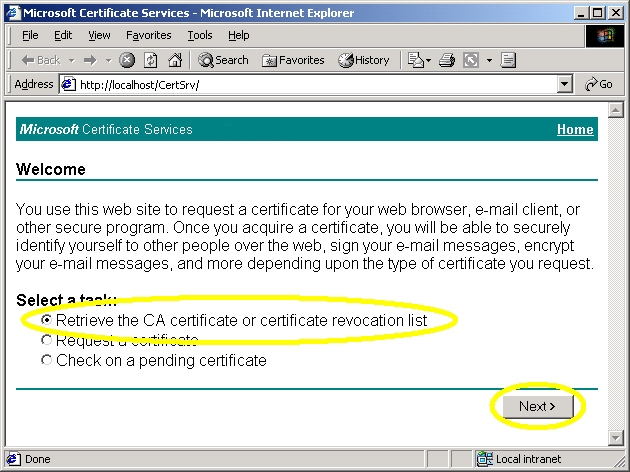Open the View menu
The image size is (630, 472).
(x=99, y=35)
